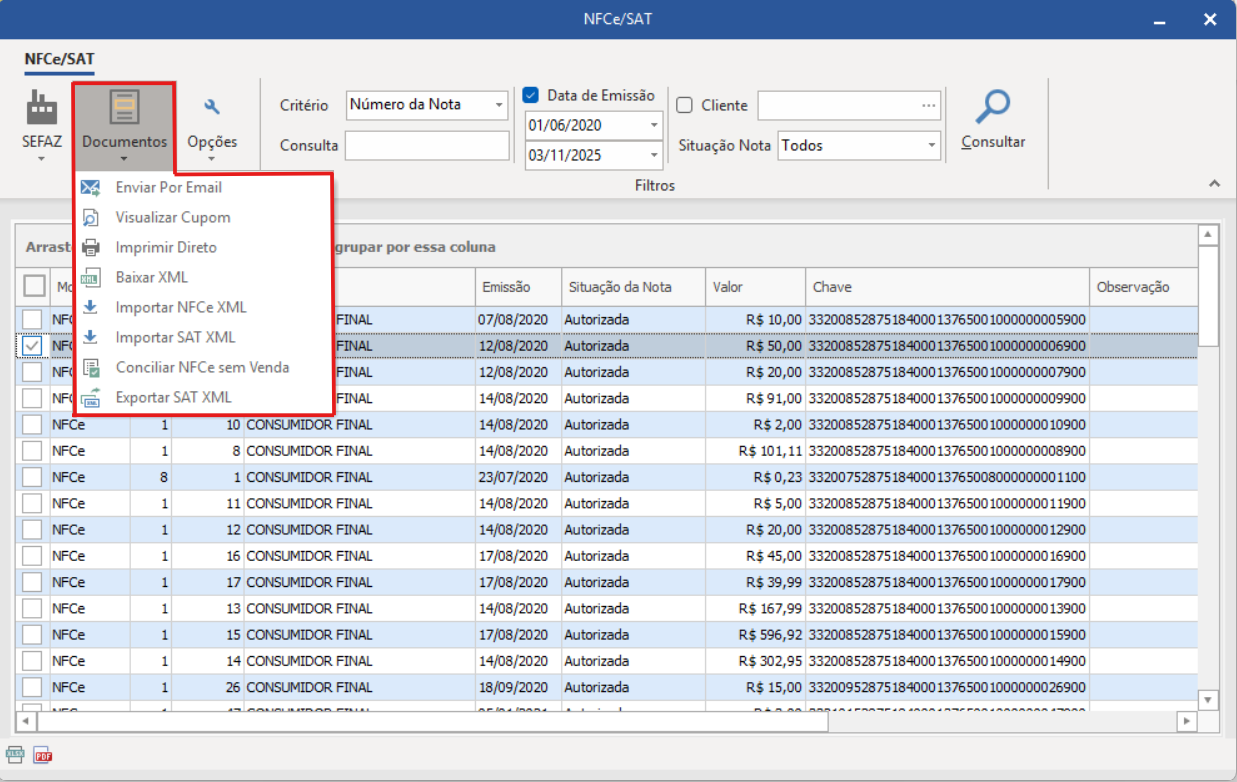Open the Situação Nota Todos dropdown
The image size is (1237, 782).
(x=931, y=146)
